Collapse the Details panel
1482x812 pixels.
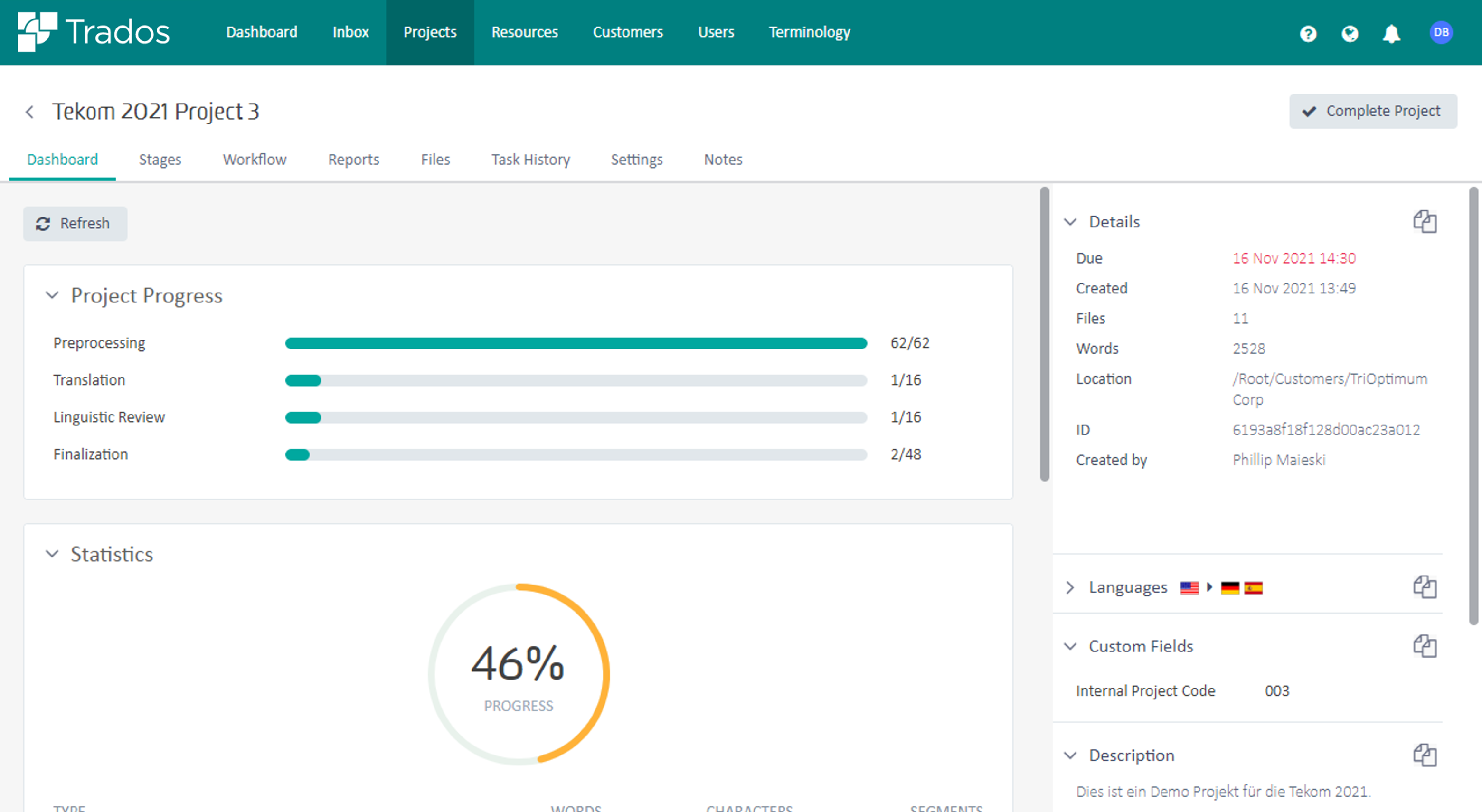point(1070,222)
